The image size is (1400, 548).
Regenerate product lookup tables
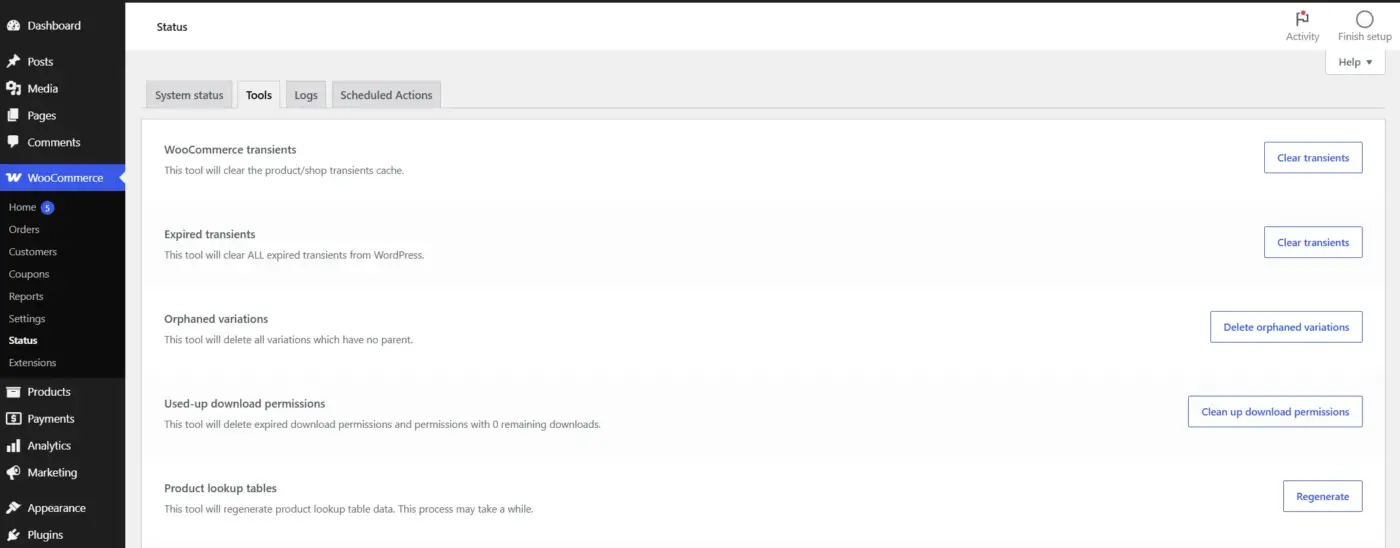[1322, 496]
